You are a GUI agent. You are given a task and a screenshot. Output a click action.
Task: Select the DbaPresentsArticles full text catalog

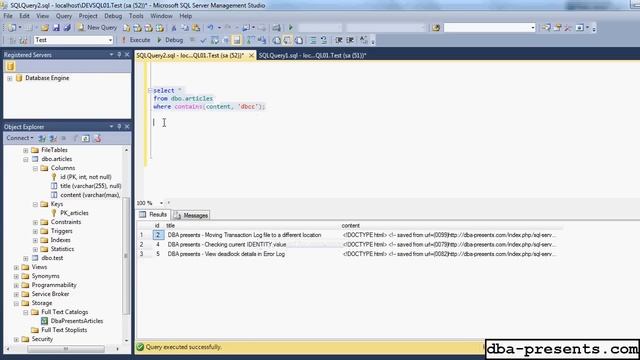(76, 321)
